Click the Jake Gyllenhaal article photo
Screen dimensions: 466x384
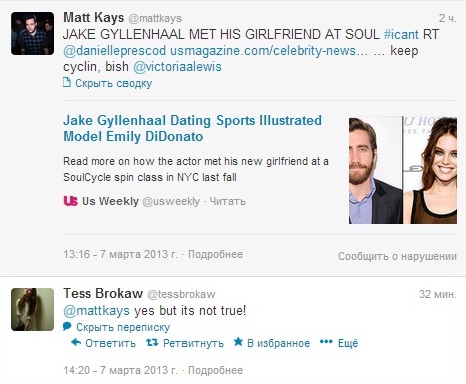tap(403, 170)
